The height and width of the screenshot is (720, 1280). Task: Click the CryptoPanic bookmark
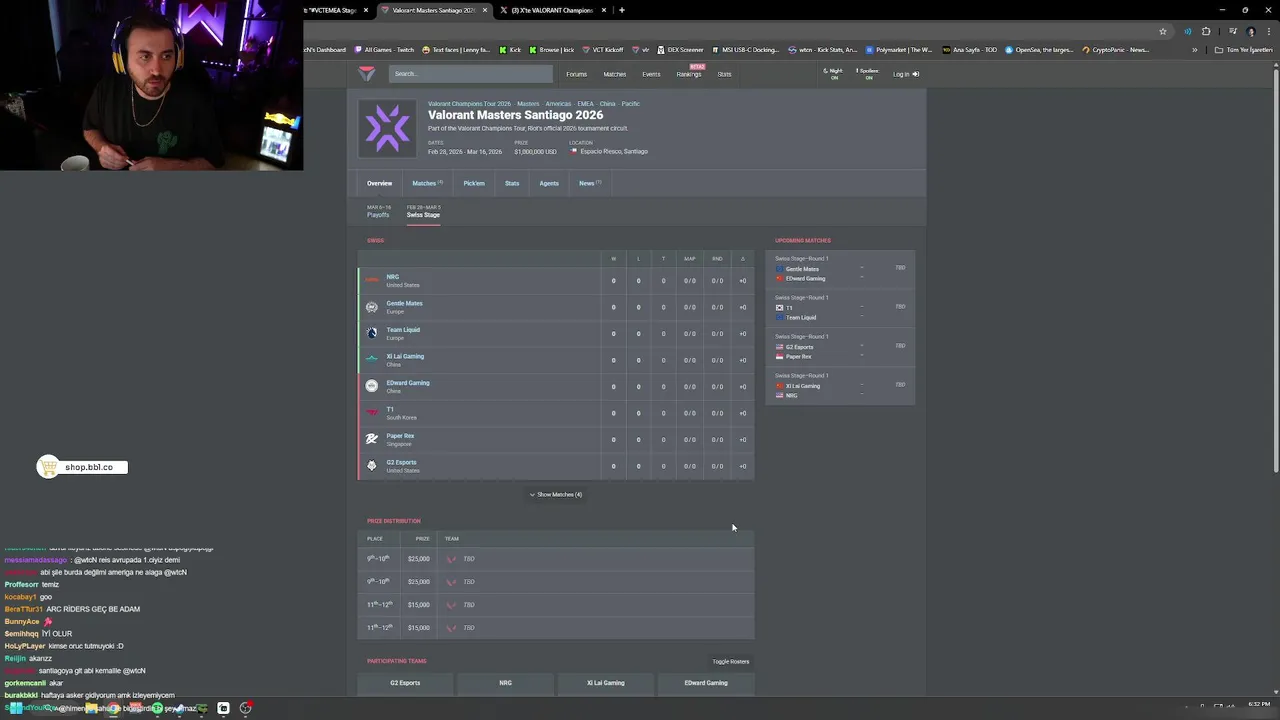[x=1116, y=50]
